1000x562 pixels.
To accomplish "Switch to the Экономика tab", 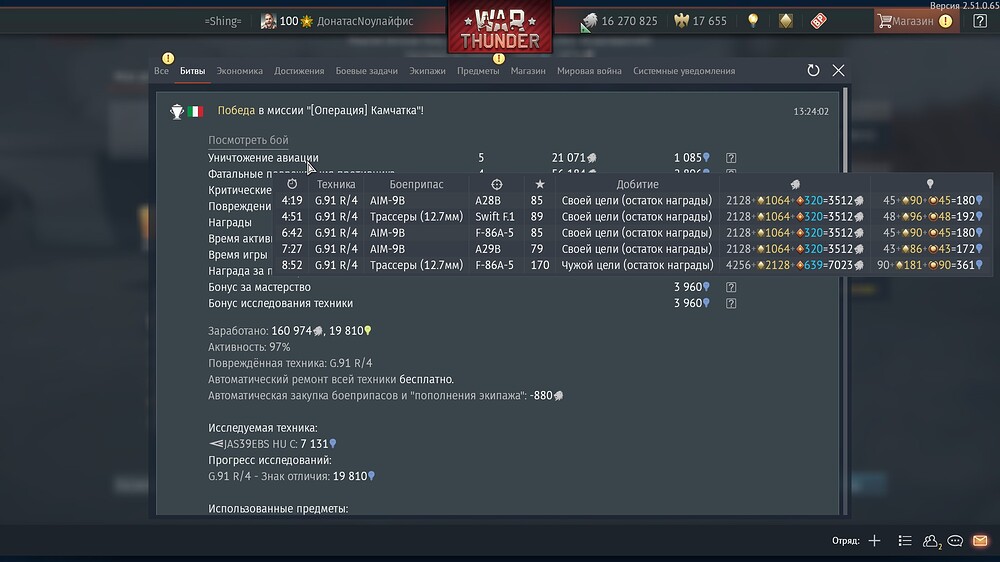I will (239, 71).
